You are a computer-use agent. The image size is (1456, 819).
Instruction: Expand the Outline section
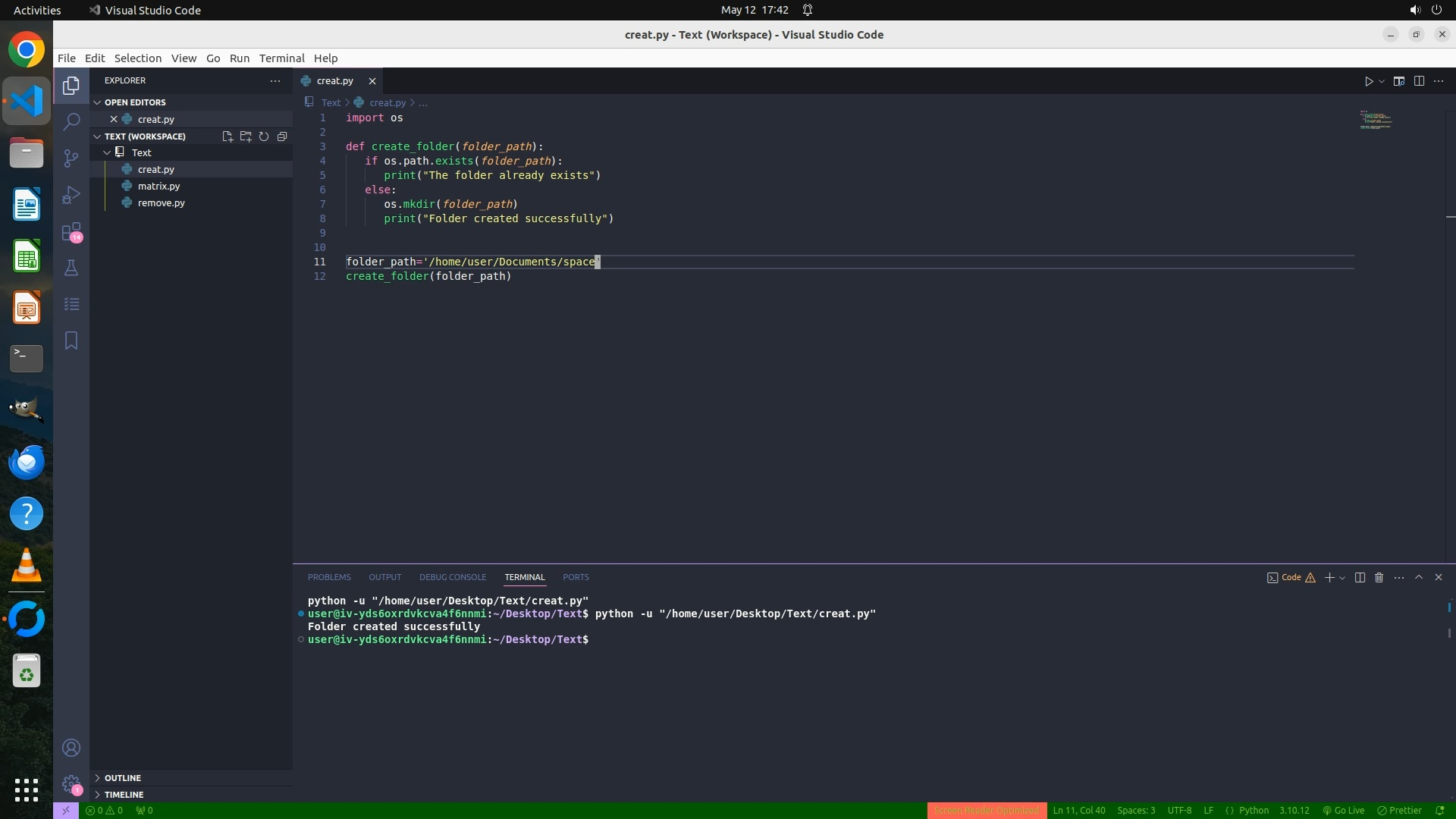click(x=122, y=778)
